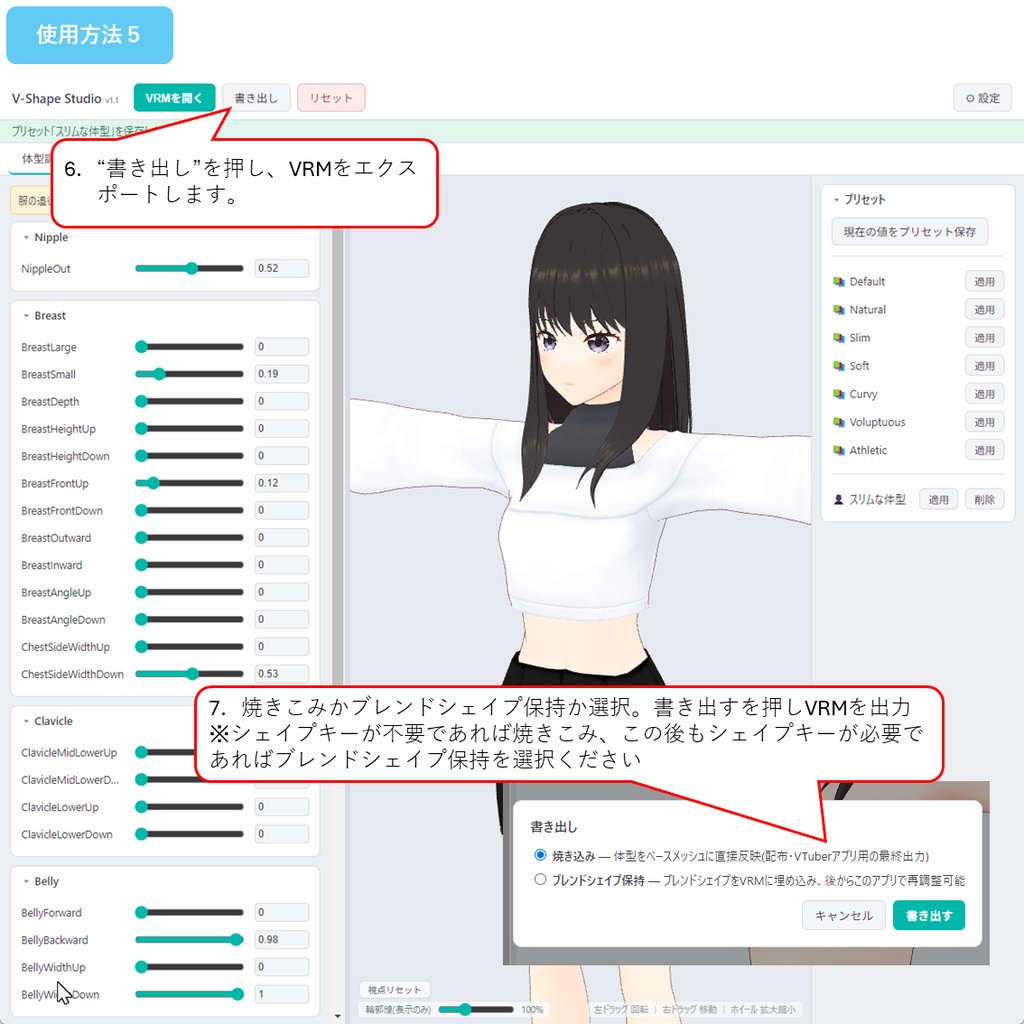
Task: Collapse the プリセット panel
Action: (x=837, y=199)
